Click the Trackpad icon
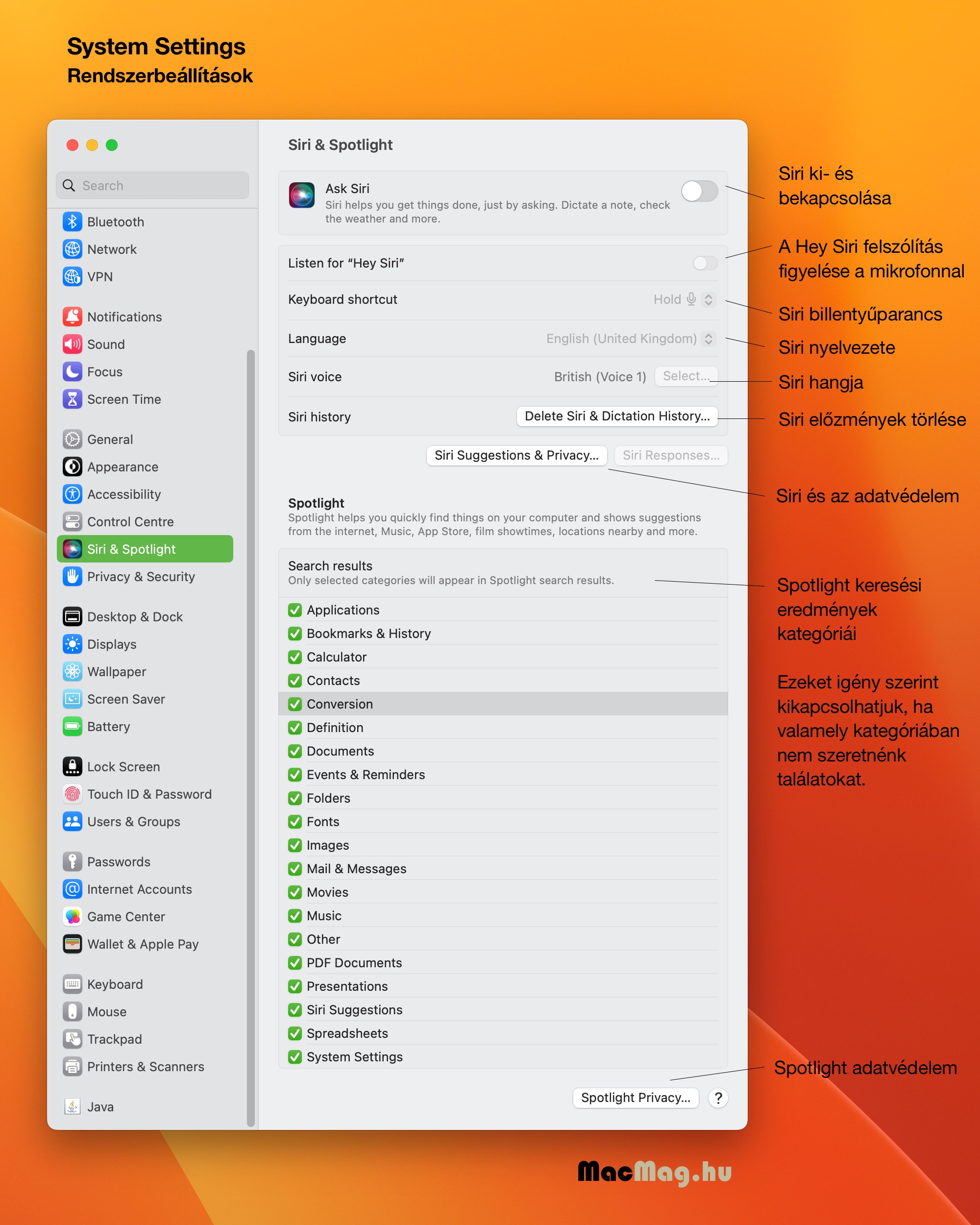980x1225 pixels. tap(72, 1039)
